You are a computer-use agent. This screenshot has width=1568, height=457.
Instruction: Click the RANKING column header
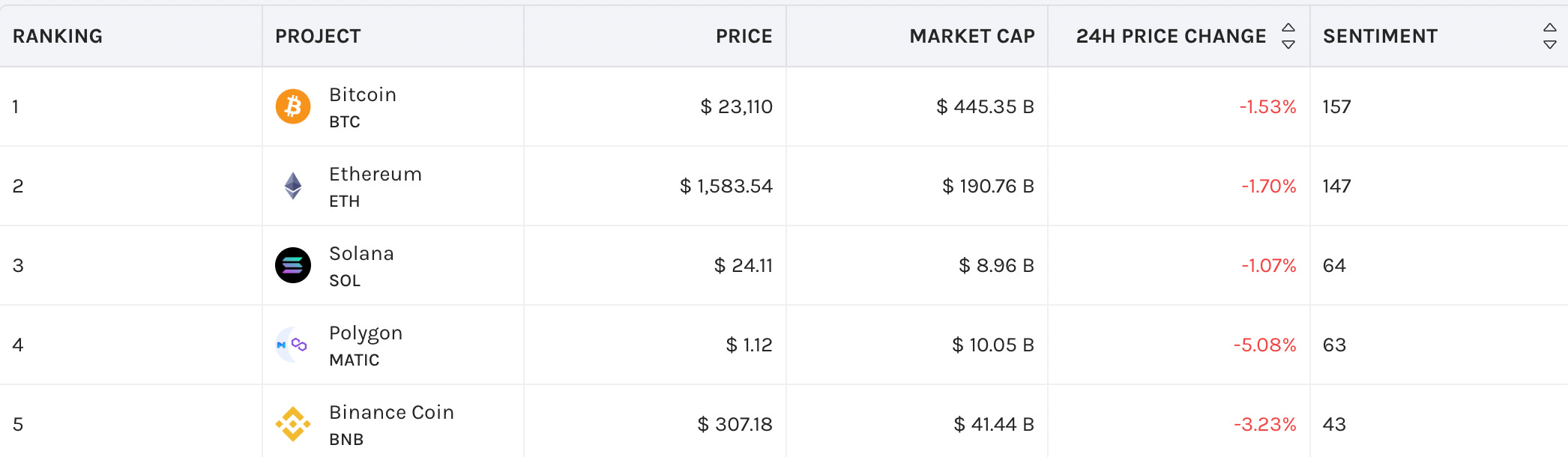pos(58,36)
